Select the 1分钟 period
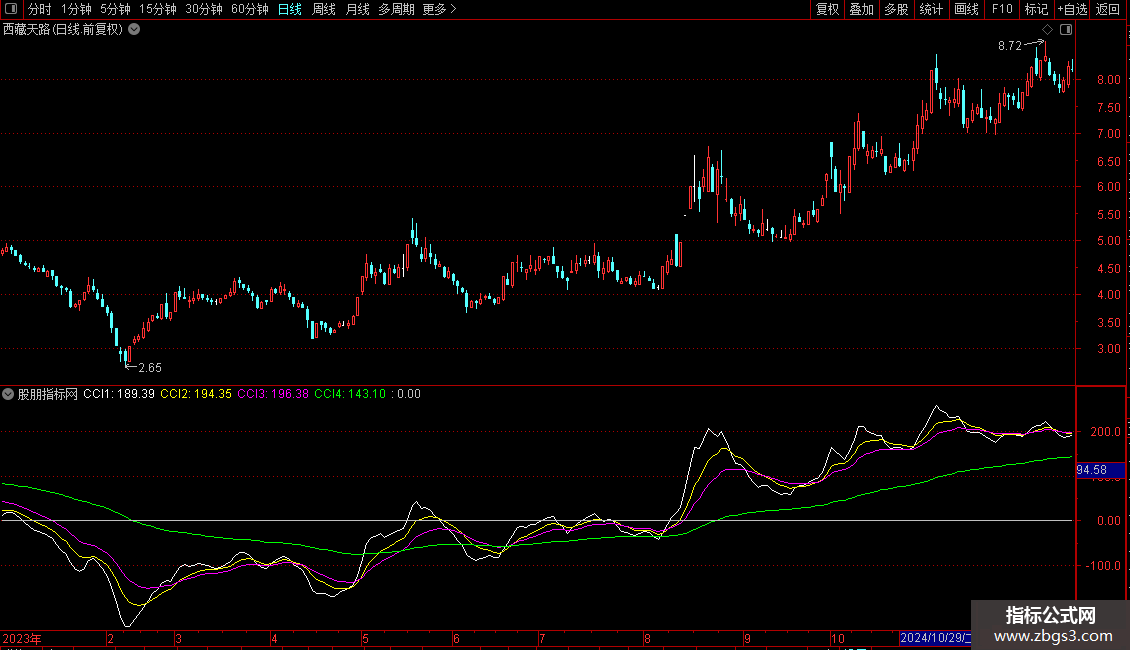Screen dimensions: 1130x650 76,9
